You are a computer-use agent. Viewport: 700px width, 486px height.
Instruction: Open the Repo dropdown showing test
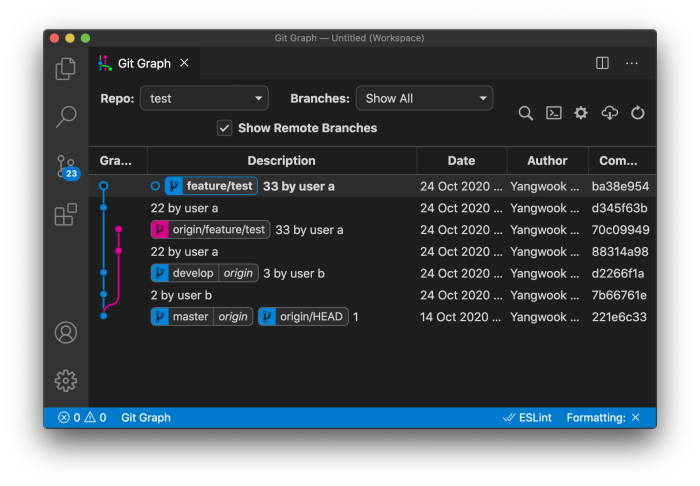click(204, 98)
